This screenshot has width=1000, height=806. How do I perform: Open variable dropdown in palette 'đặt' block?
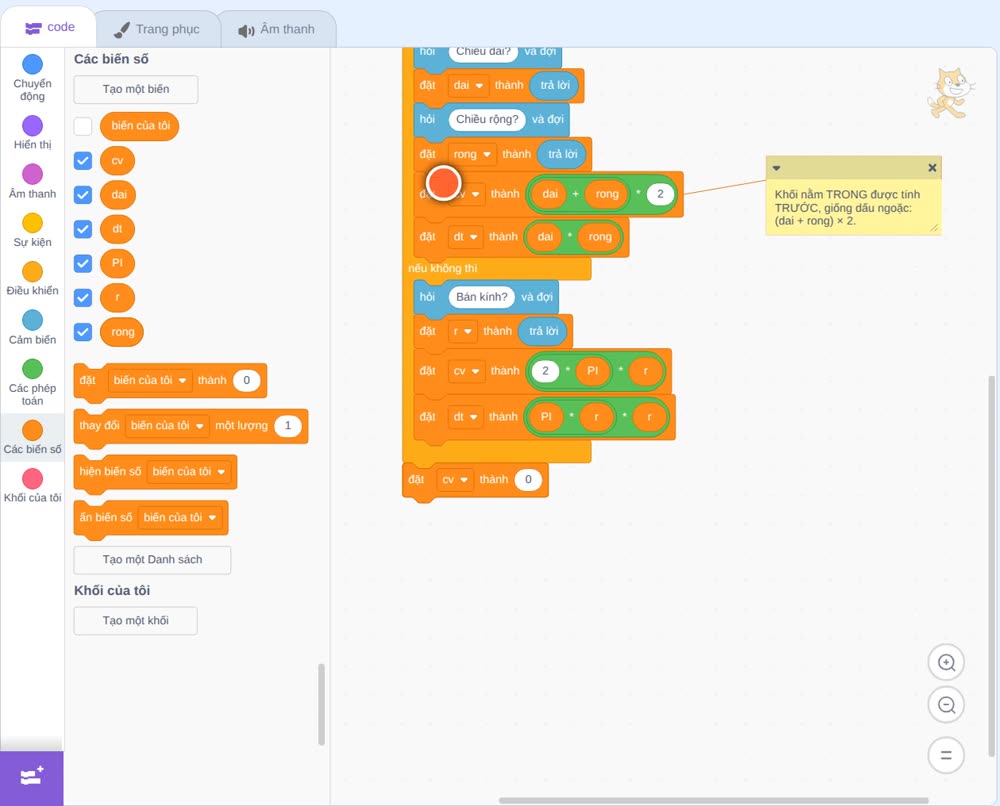150,381
